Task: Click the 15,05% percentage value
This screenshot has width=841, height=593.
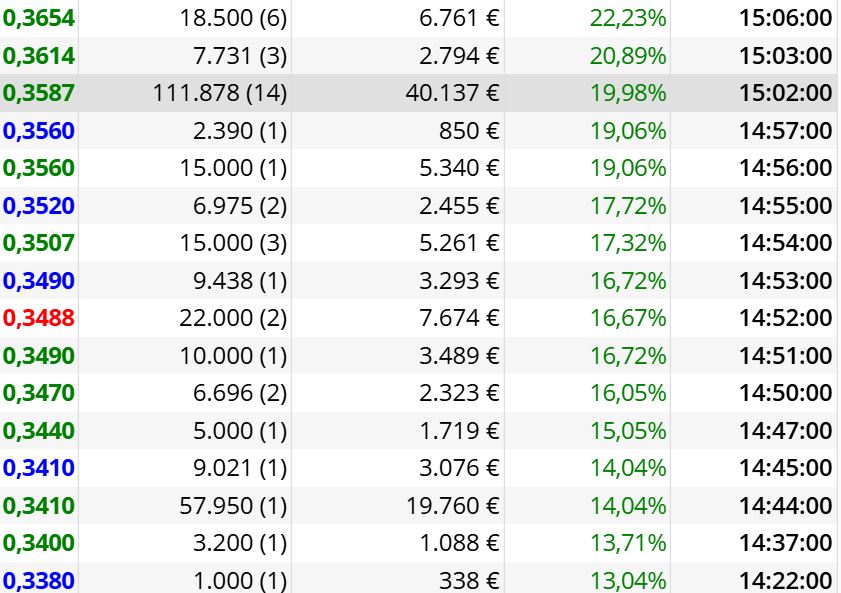Action: [628, 431]
